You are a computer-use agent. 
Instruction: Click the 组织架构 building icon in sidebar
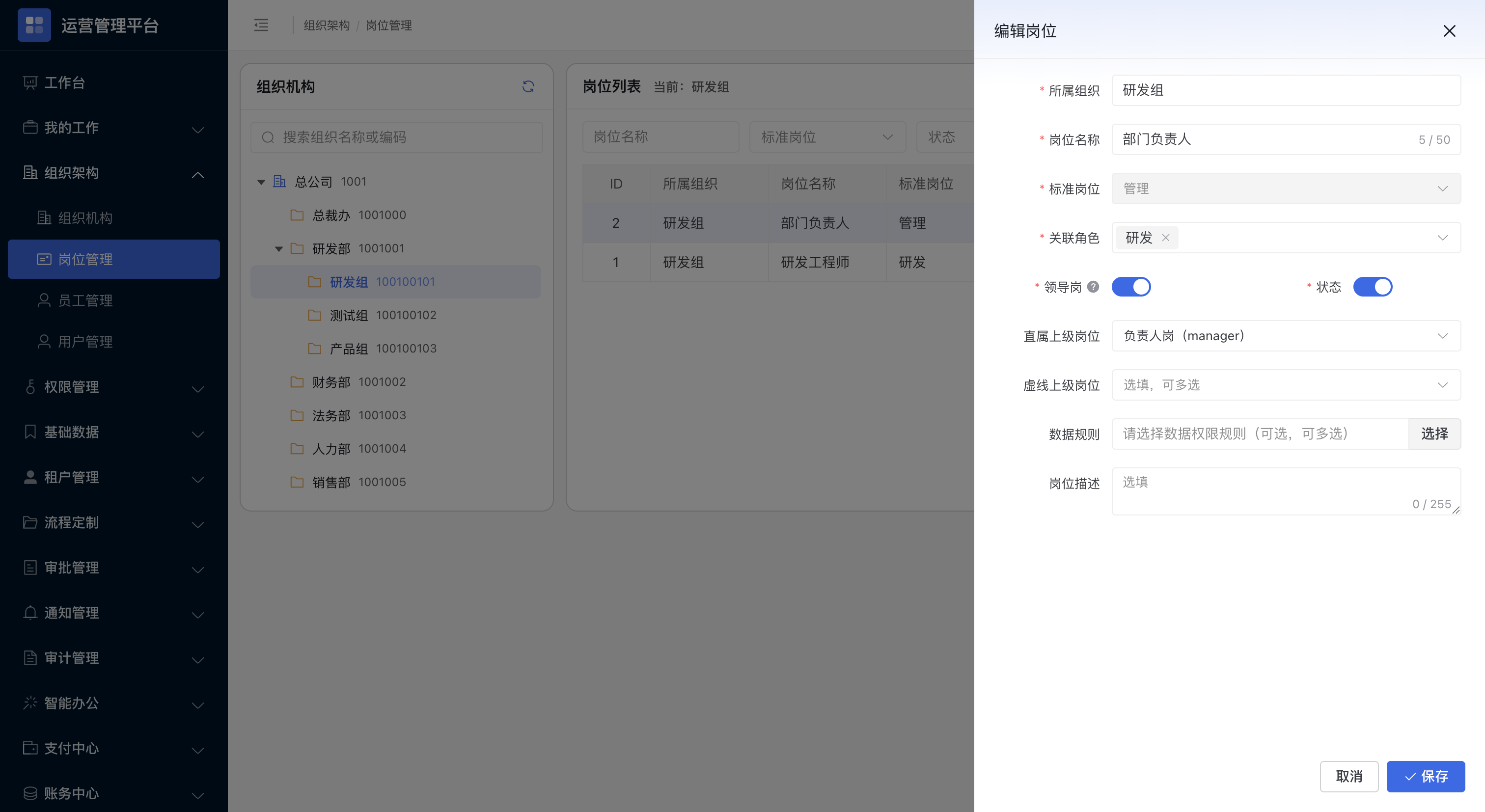30,172
